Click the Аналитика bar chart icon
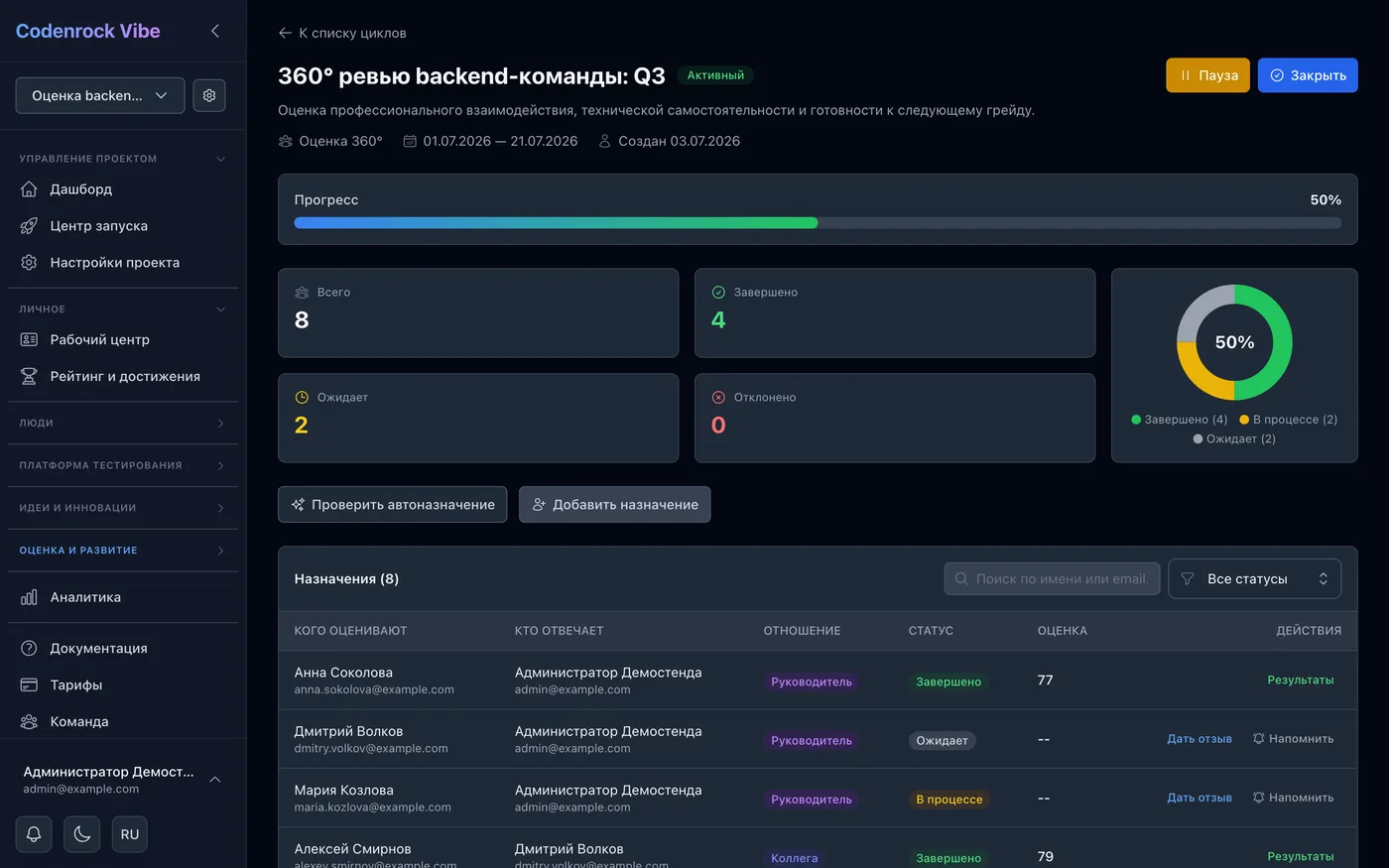Screen dimensions: 1389x868 click(29, 597)
